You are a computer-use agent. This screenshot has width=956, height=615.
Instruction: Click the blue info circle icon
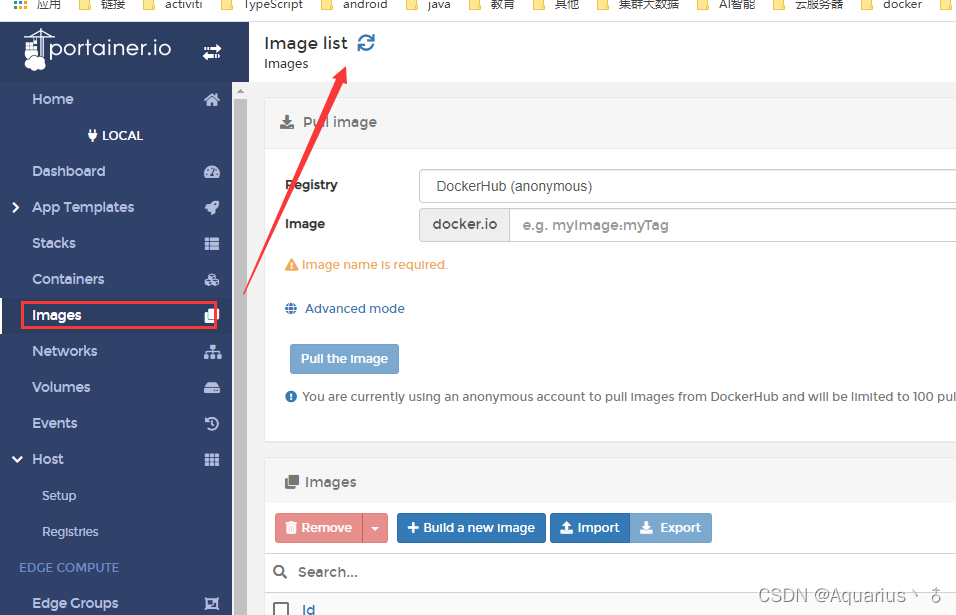291,397
